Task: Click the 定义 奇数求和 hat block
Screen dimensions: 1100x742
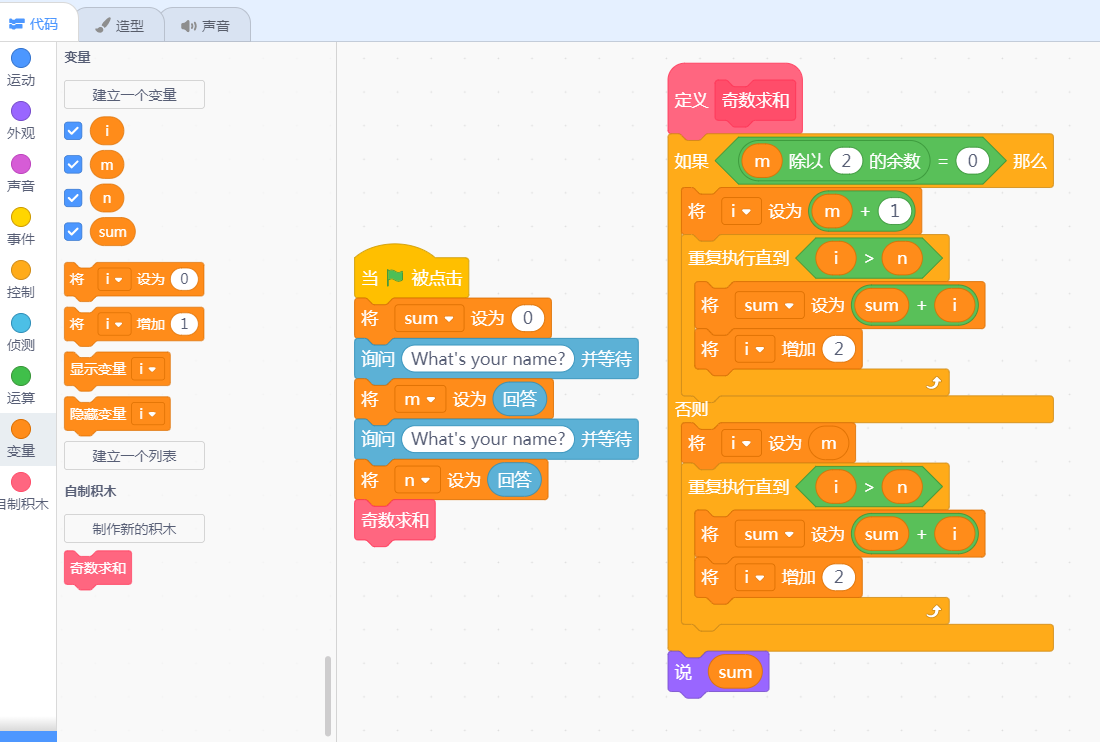Action: click(x=735, y=100)
